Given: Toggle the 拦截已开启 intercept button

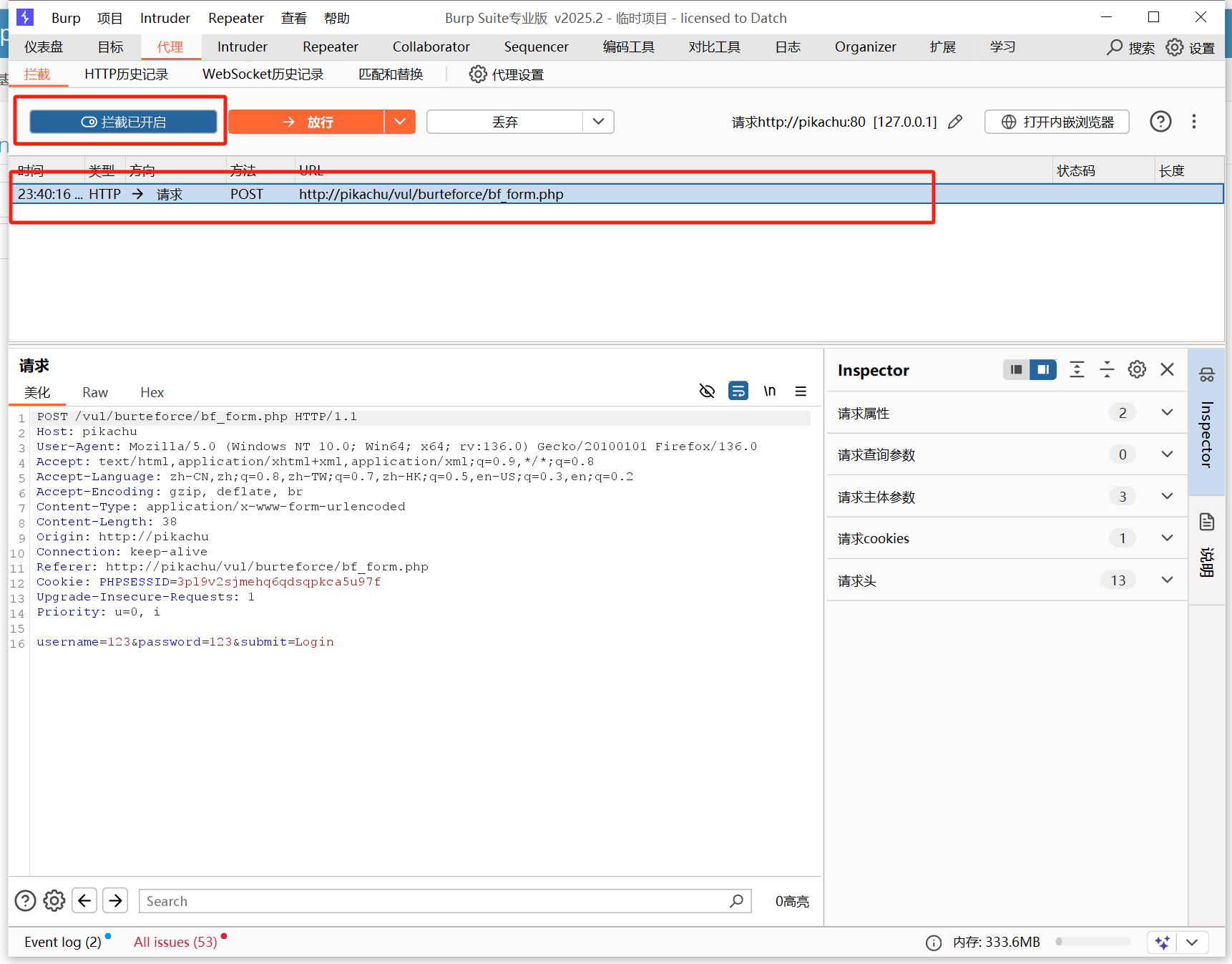Looking at the screenshot, I should click(123, 122).
